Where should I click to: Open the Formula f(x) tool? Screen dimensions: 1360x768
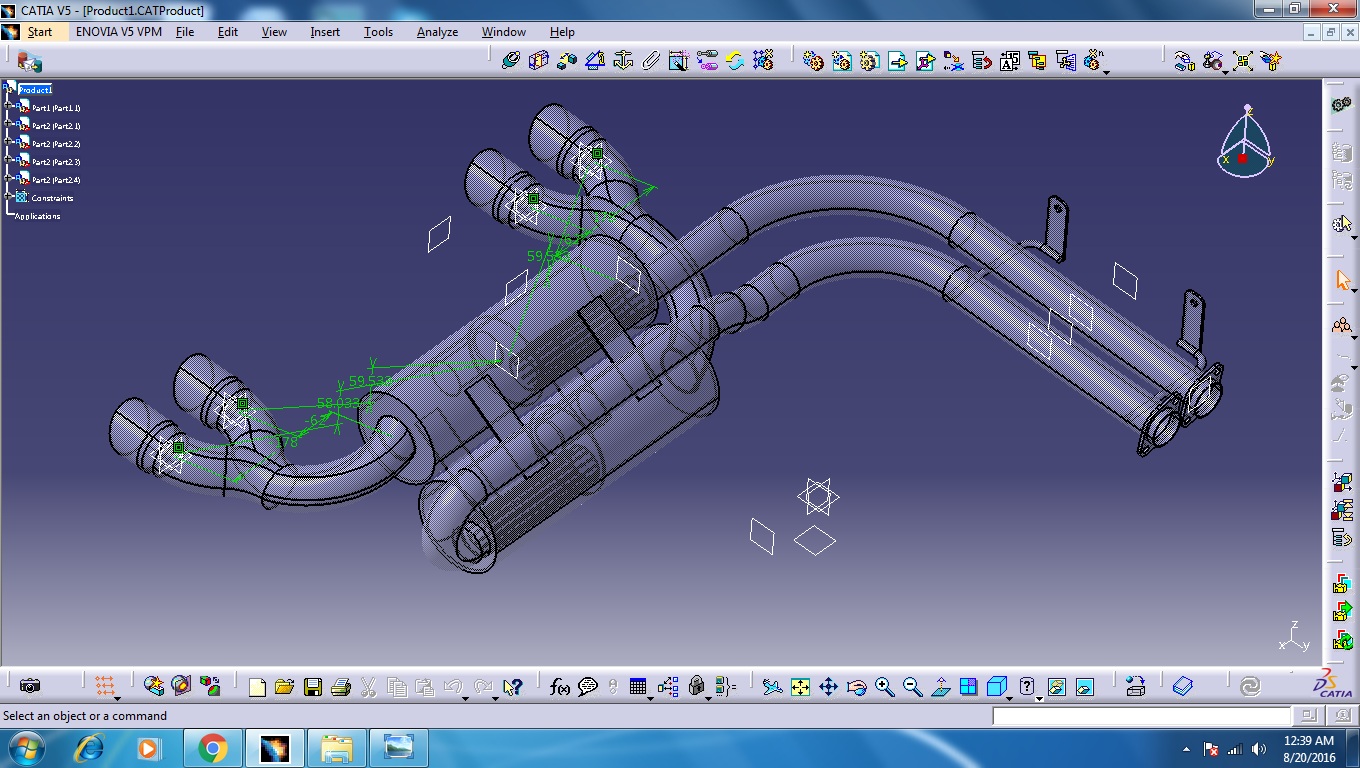coord(560,687)
